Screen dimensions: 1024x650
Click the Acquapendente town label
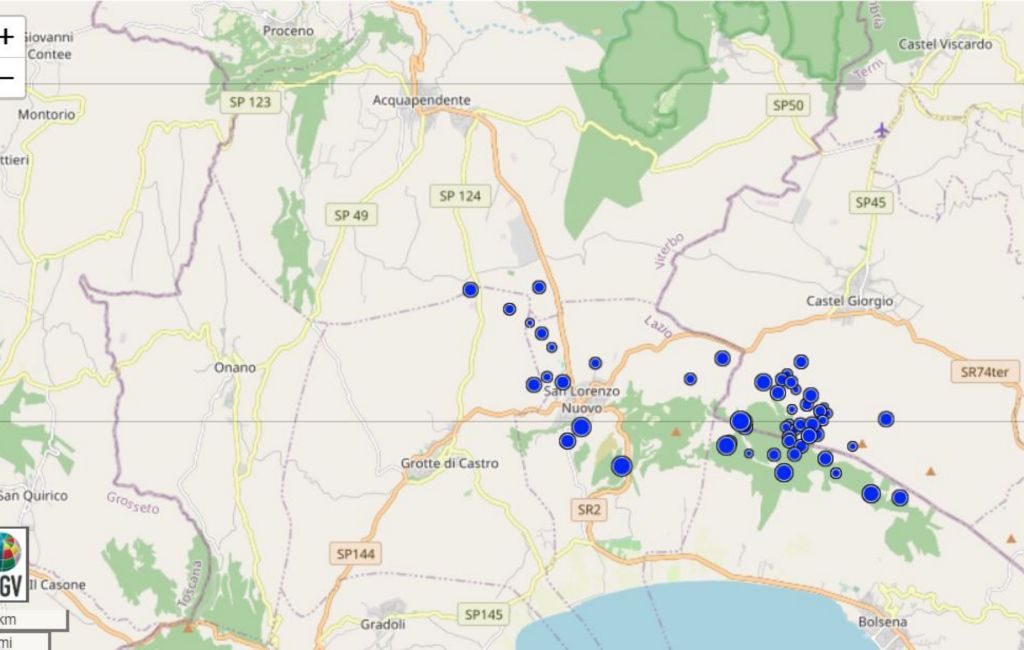[421, 100]
